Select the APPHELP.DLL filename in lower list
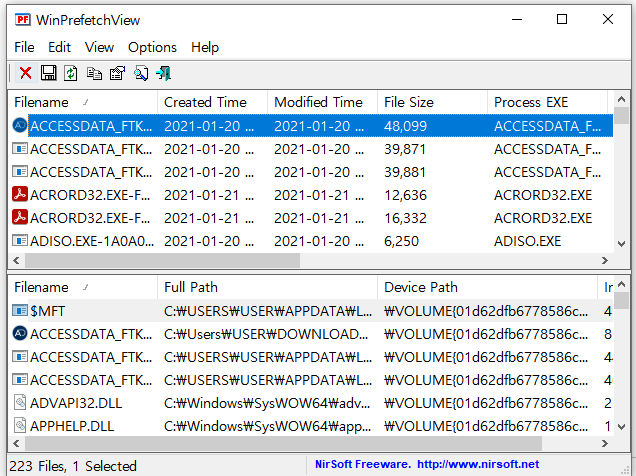The width and height of the screenshot is (636, 476). point(72,426)
